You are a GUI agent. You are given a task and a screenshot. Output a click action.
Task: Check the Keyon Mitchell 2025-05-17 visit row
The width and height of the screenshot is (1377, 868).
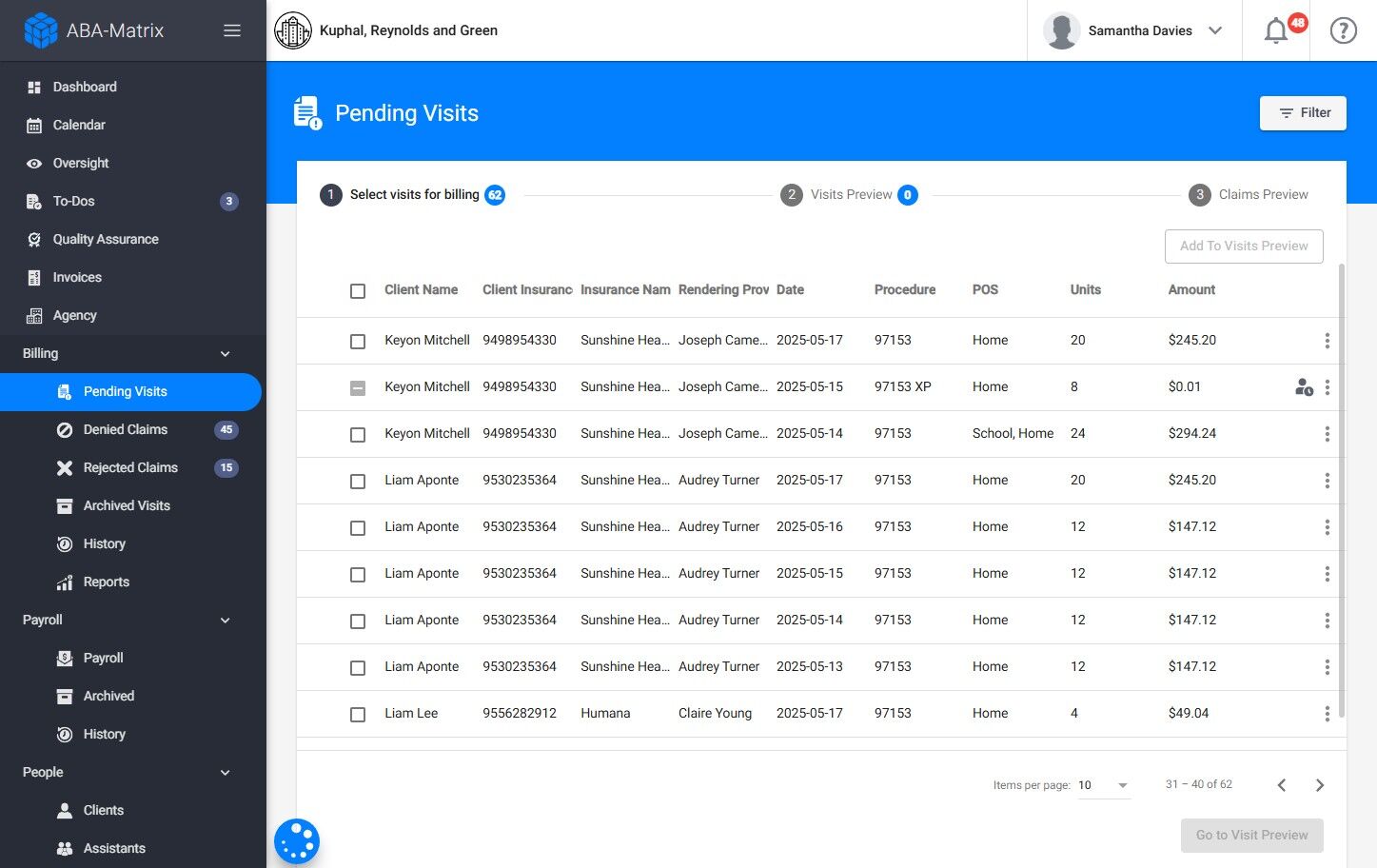tap(358, 341)
